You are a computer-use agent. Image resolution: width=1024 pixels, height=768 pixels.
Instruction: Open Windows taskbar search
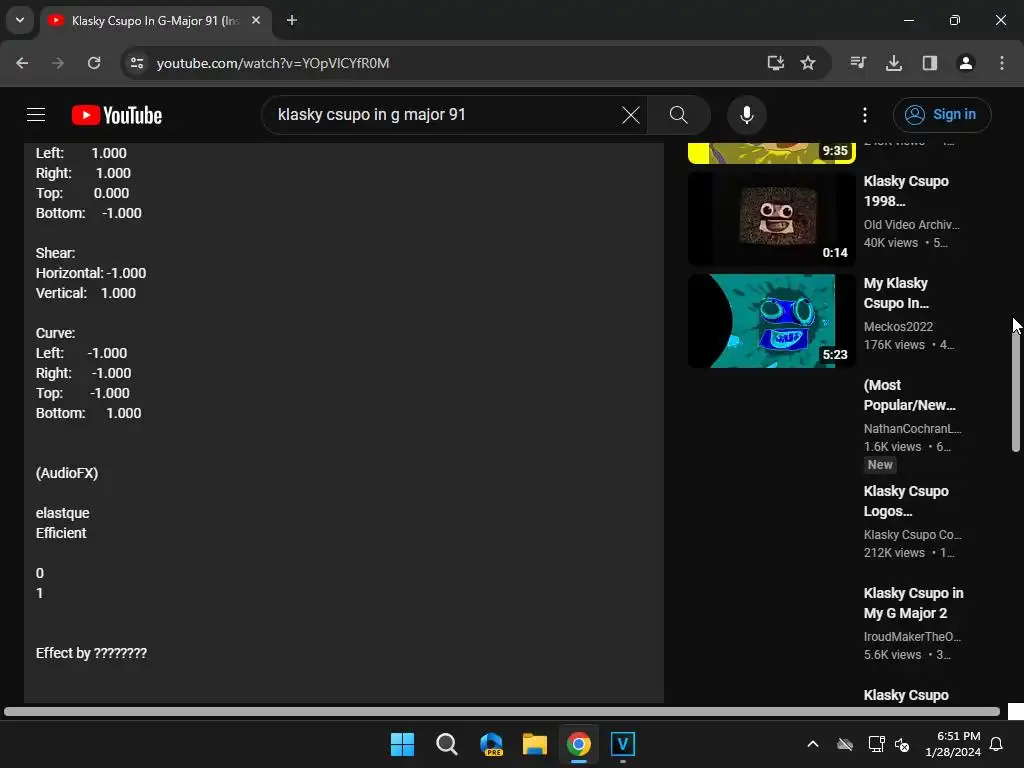[447, 744]
